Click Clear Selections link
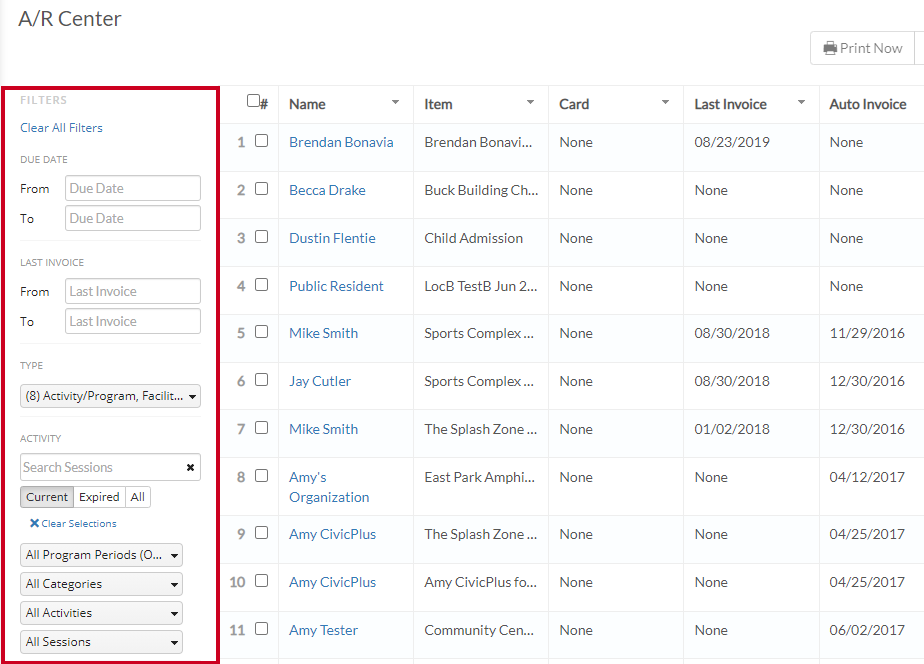 point(73,523)
